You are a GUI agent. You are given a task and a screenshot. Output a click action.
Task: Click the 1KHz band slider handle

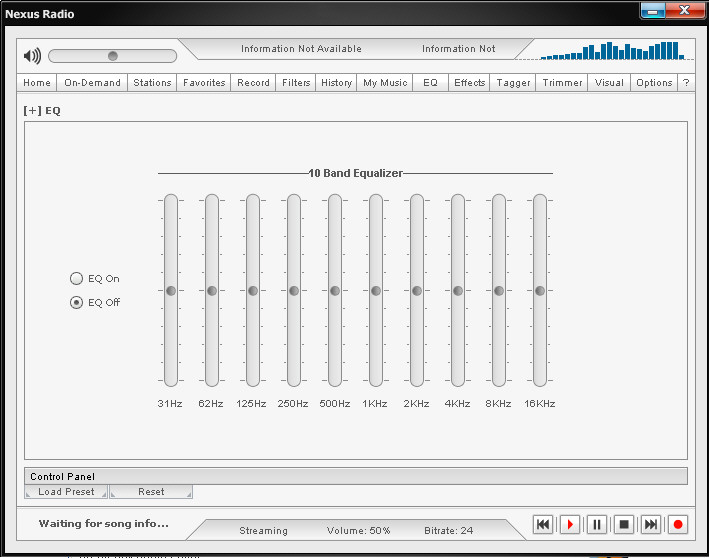pos(376,291)
